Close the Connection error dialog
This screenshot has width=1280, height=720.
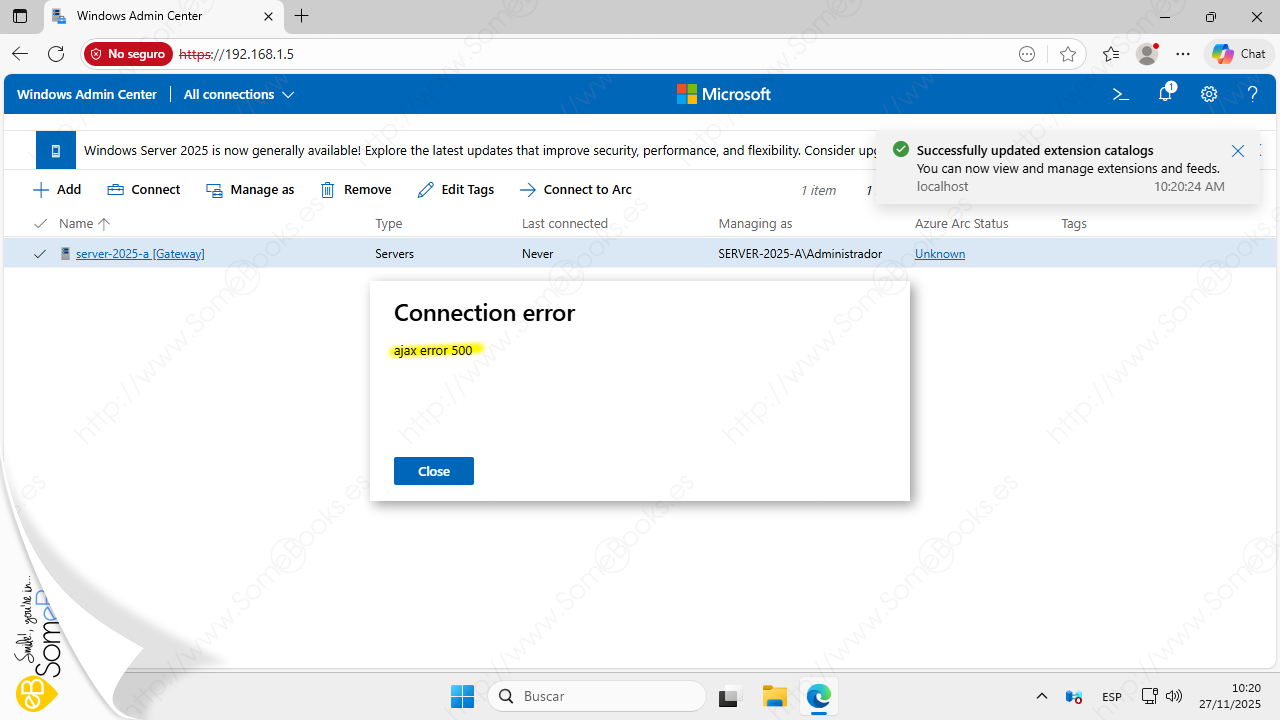[x=433, y=471]
